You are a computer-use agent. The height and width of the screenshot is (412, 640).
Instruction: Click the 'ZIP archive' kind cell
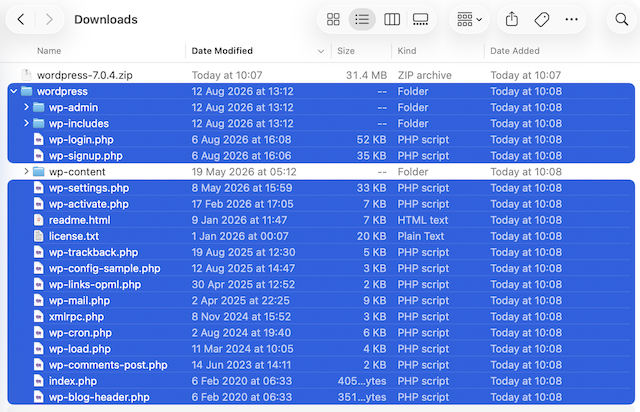[x=424, y=75]
